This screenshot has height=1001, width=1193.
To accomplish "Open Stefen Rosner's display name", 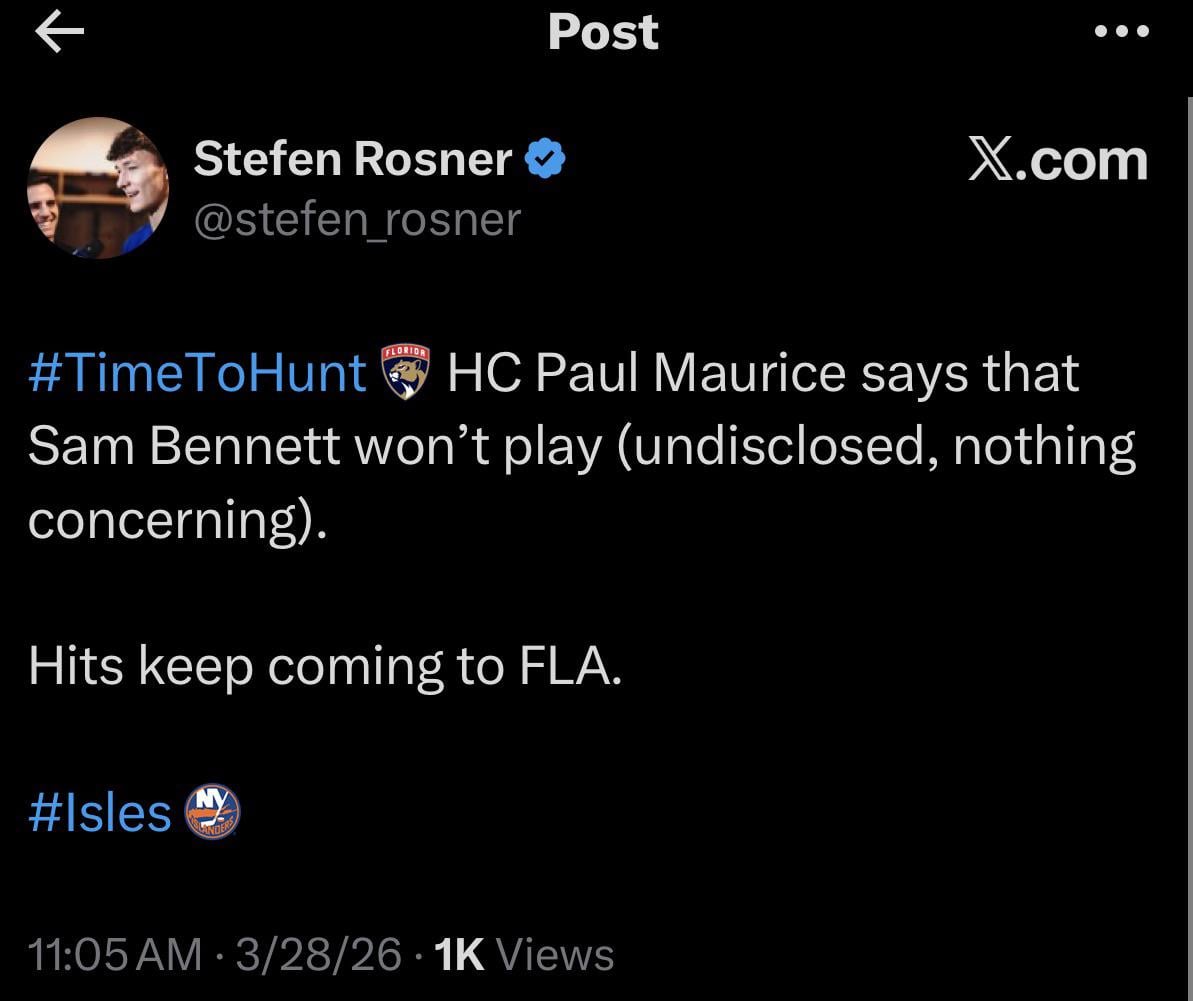I will (354, 157).
